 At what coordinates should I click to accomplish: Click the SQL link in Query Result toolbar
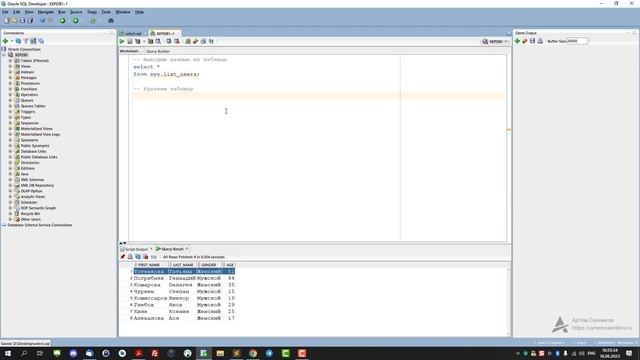(x=154, y=257)
